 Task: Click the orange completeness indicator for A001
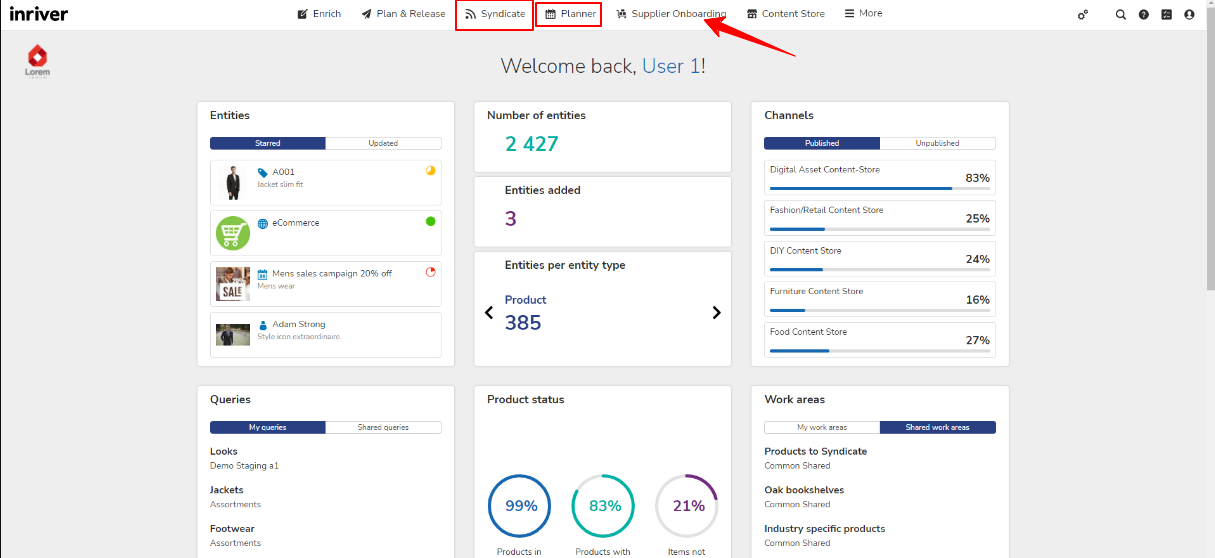tap(431, 170)
